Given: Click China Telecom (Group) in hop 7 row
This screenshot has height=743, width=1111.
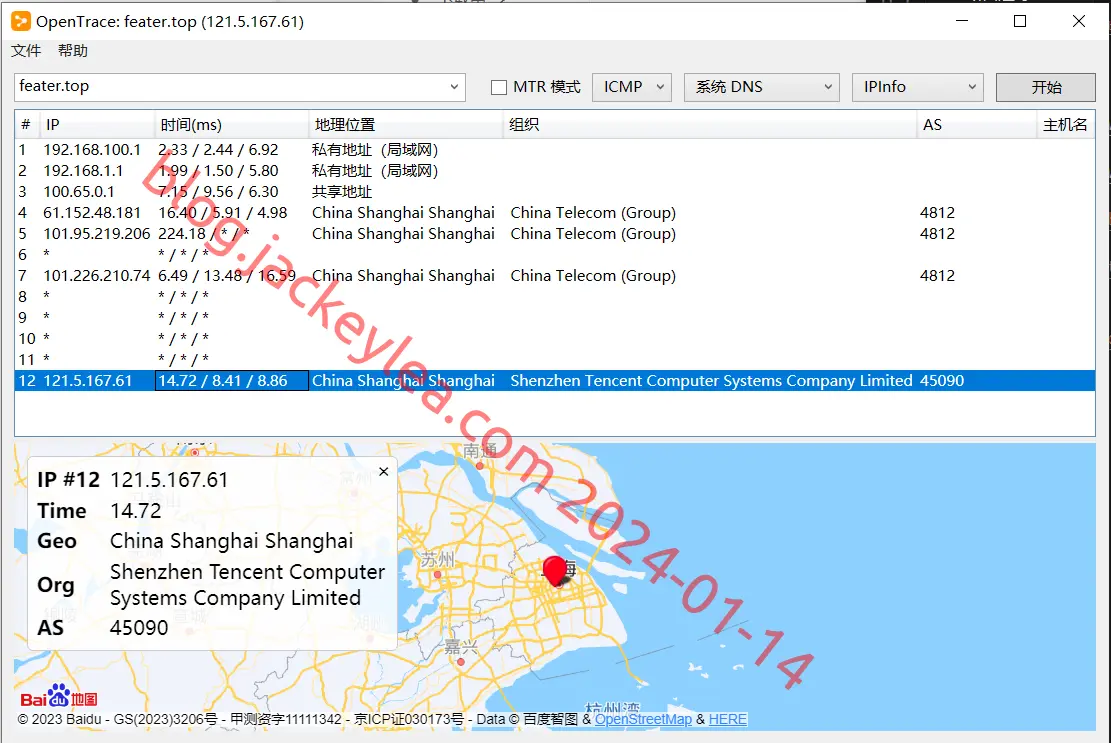Looking at the screenshot, I should click(593, 276).
